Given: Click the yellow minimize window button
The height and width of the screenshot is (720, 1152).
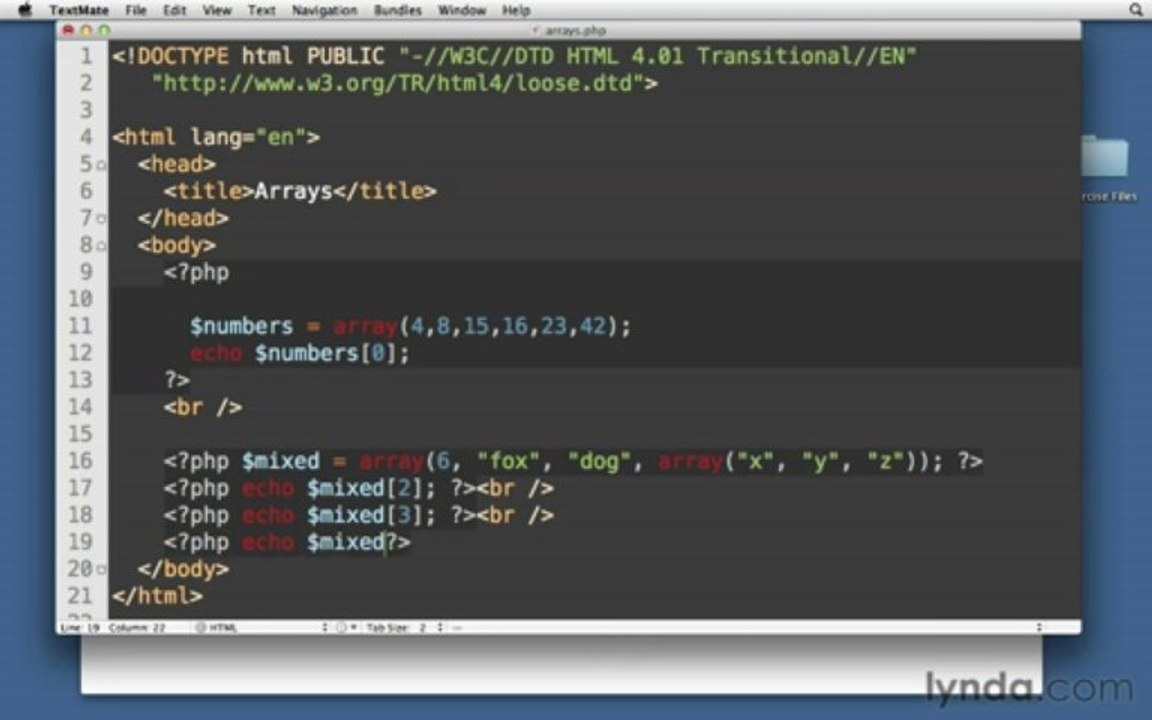Looking at the screenshot, I should click(x=85, y=31).
